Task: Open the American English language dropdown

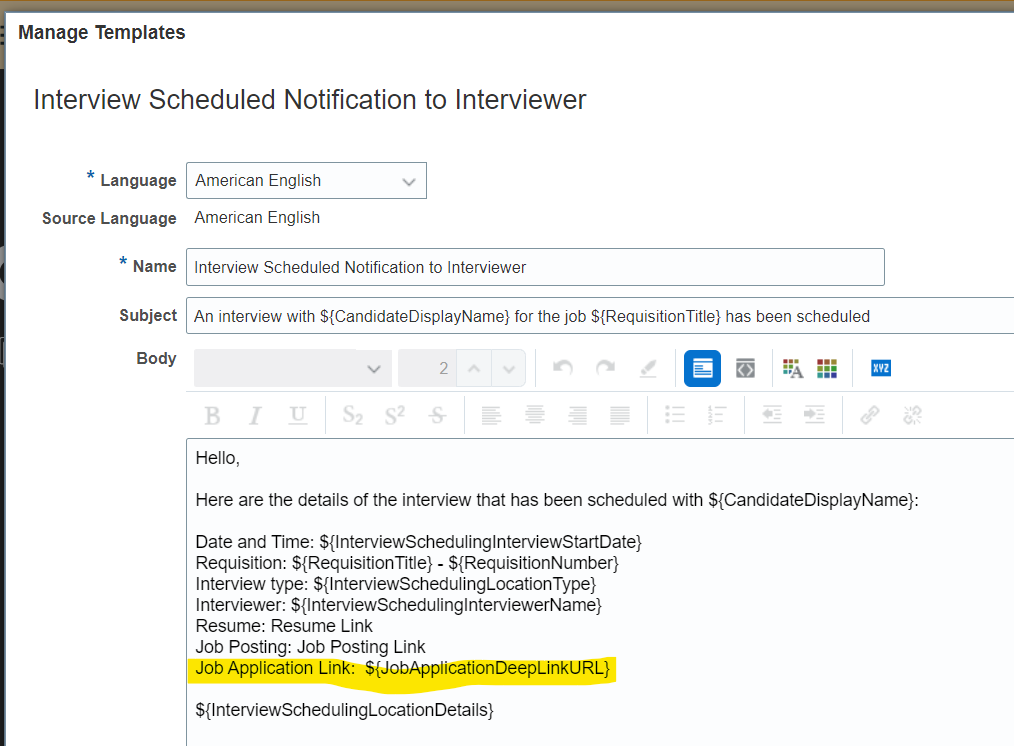Action: point(305,180)
